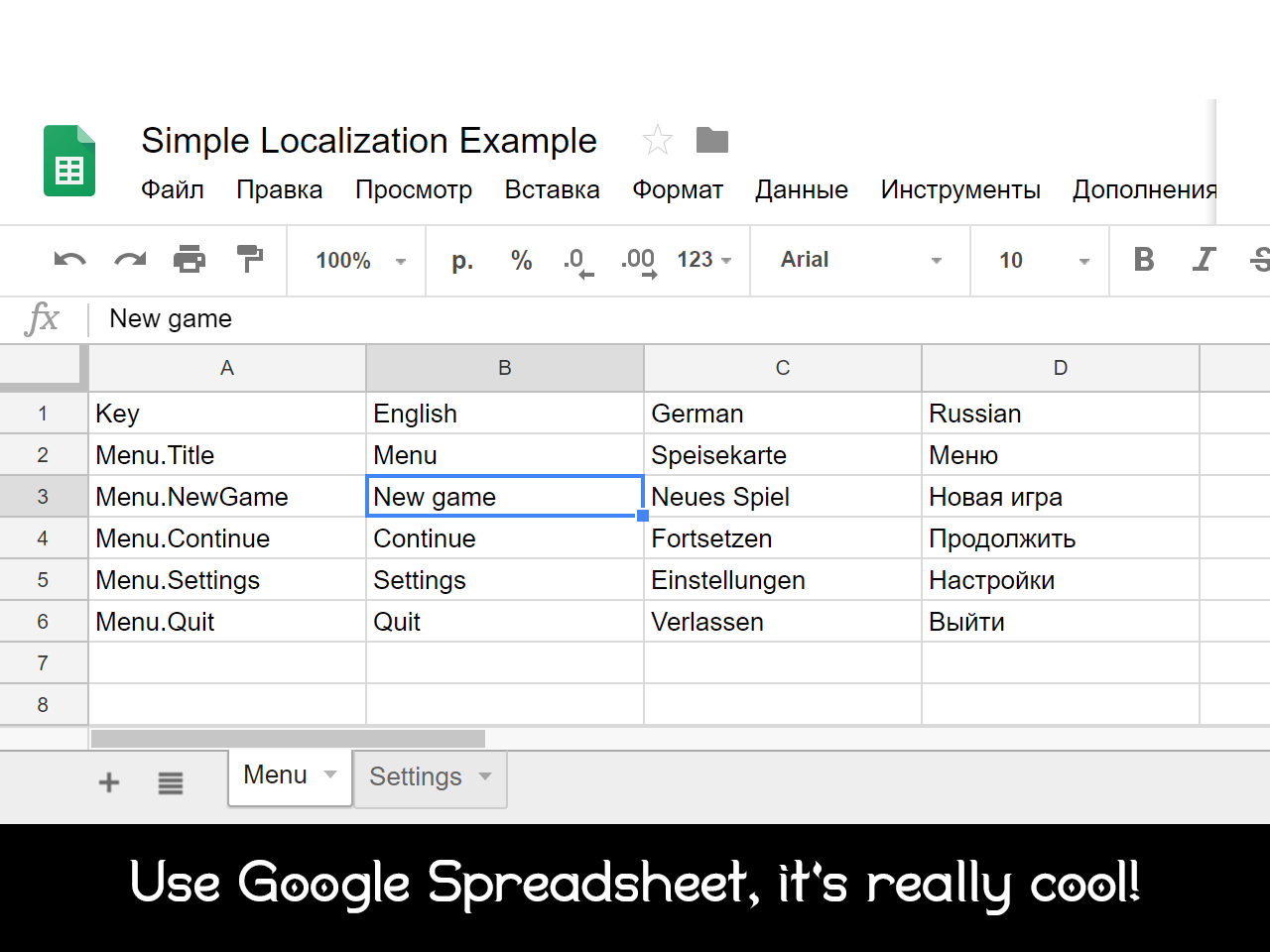Click the formula bar showing New game
The width and height of the screenshot is (1270, 952).
tap(680, 318)
